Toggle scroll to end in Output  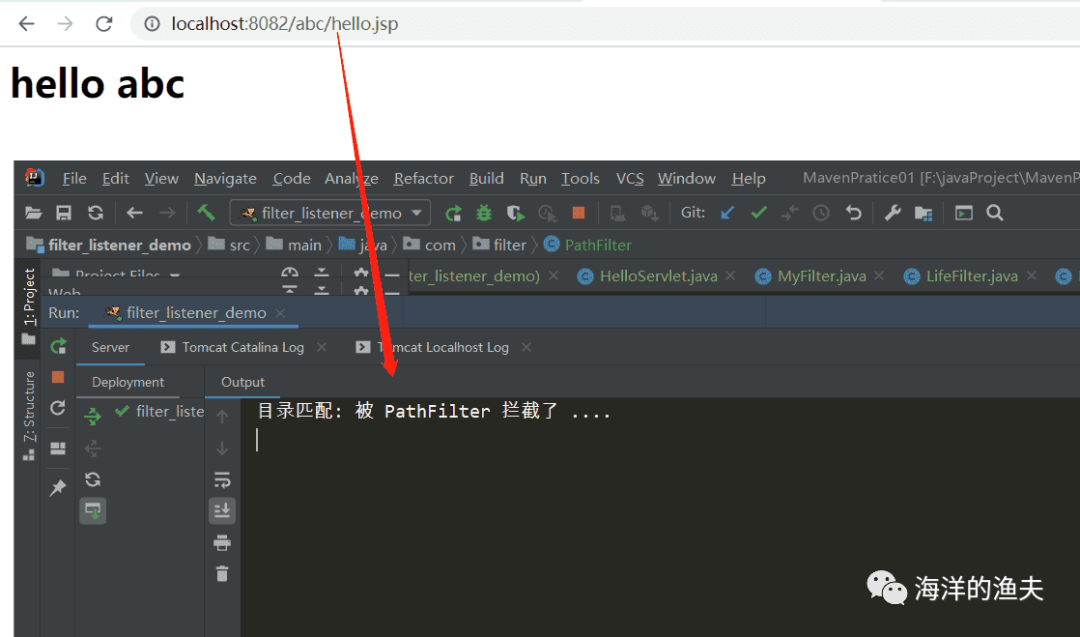[222, 510]
